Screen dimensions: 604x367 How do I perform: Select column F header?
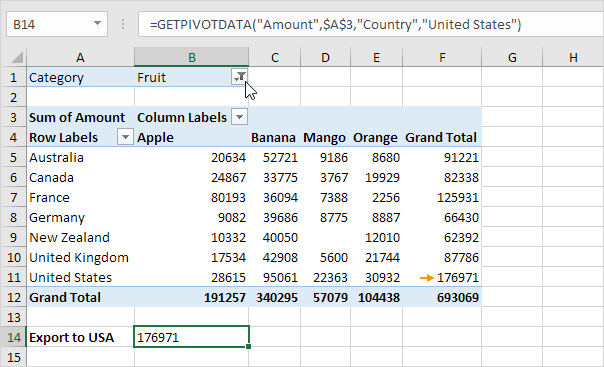point(442,57)
